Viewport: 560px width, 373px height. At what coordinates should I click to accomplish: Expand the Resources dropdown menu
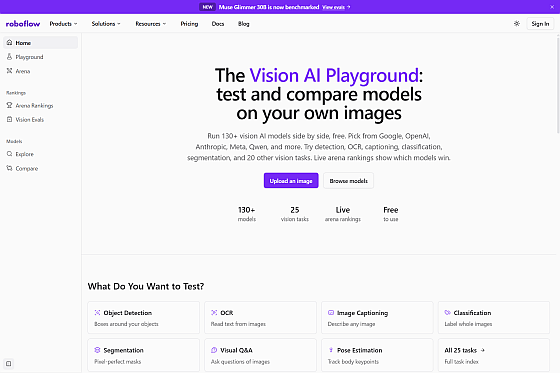coord(151,24)
